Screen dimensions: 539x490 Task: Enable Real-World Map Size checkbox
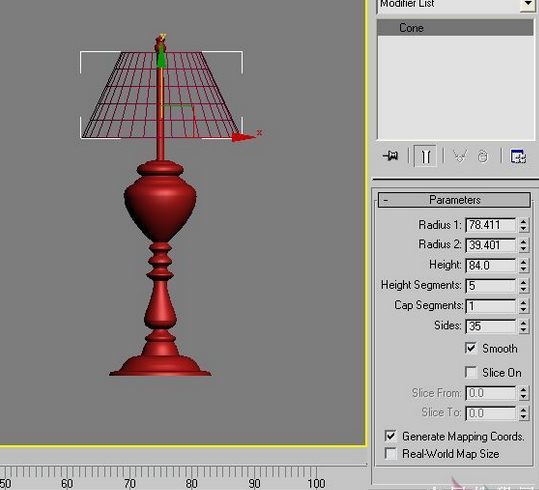pos(390,454)
